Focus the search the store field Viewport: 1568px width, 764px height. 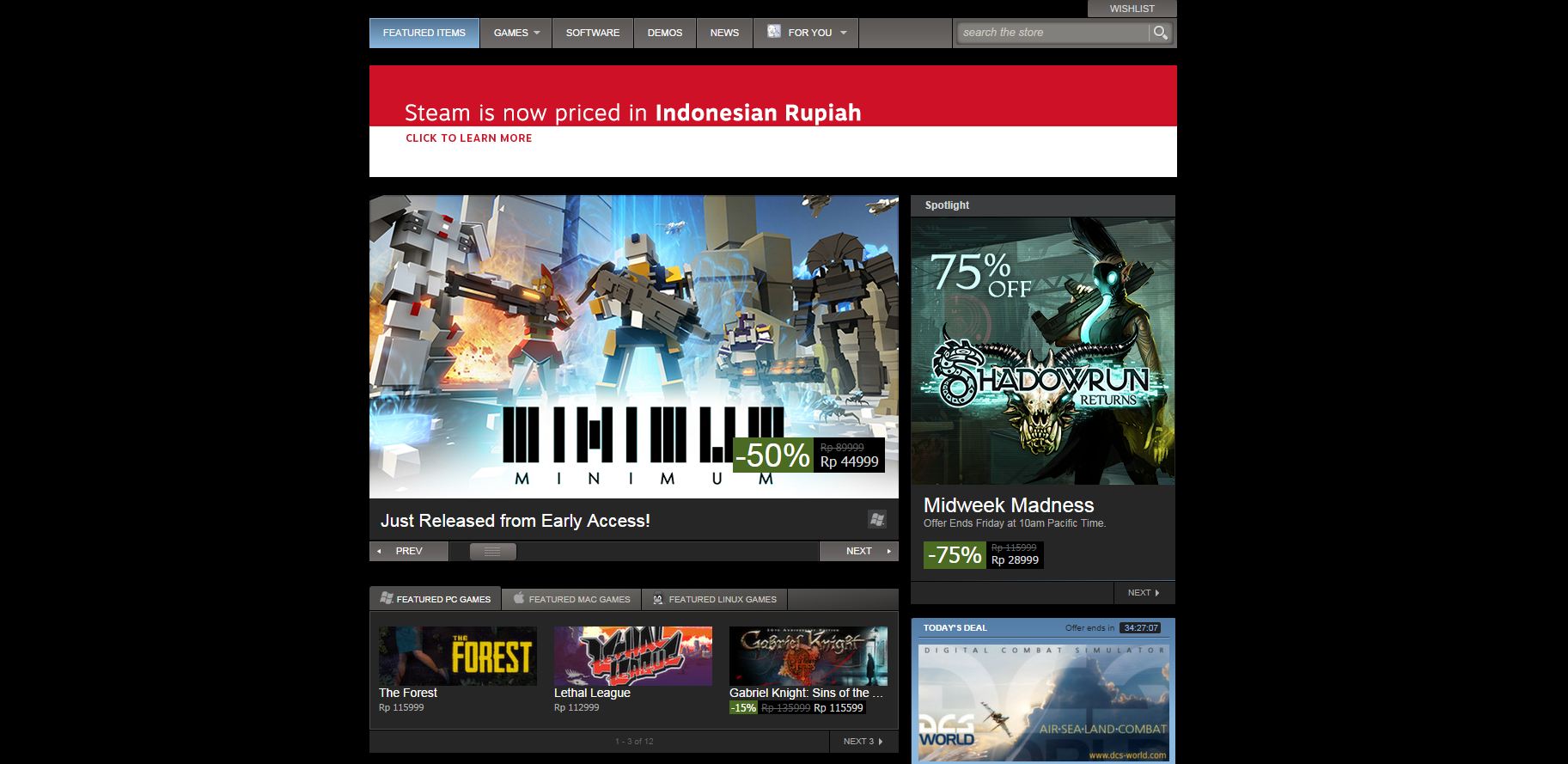click(x=1052, y=33)
